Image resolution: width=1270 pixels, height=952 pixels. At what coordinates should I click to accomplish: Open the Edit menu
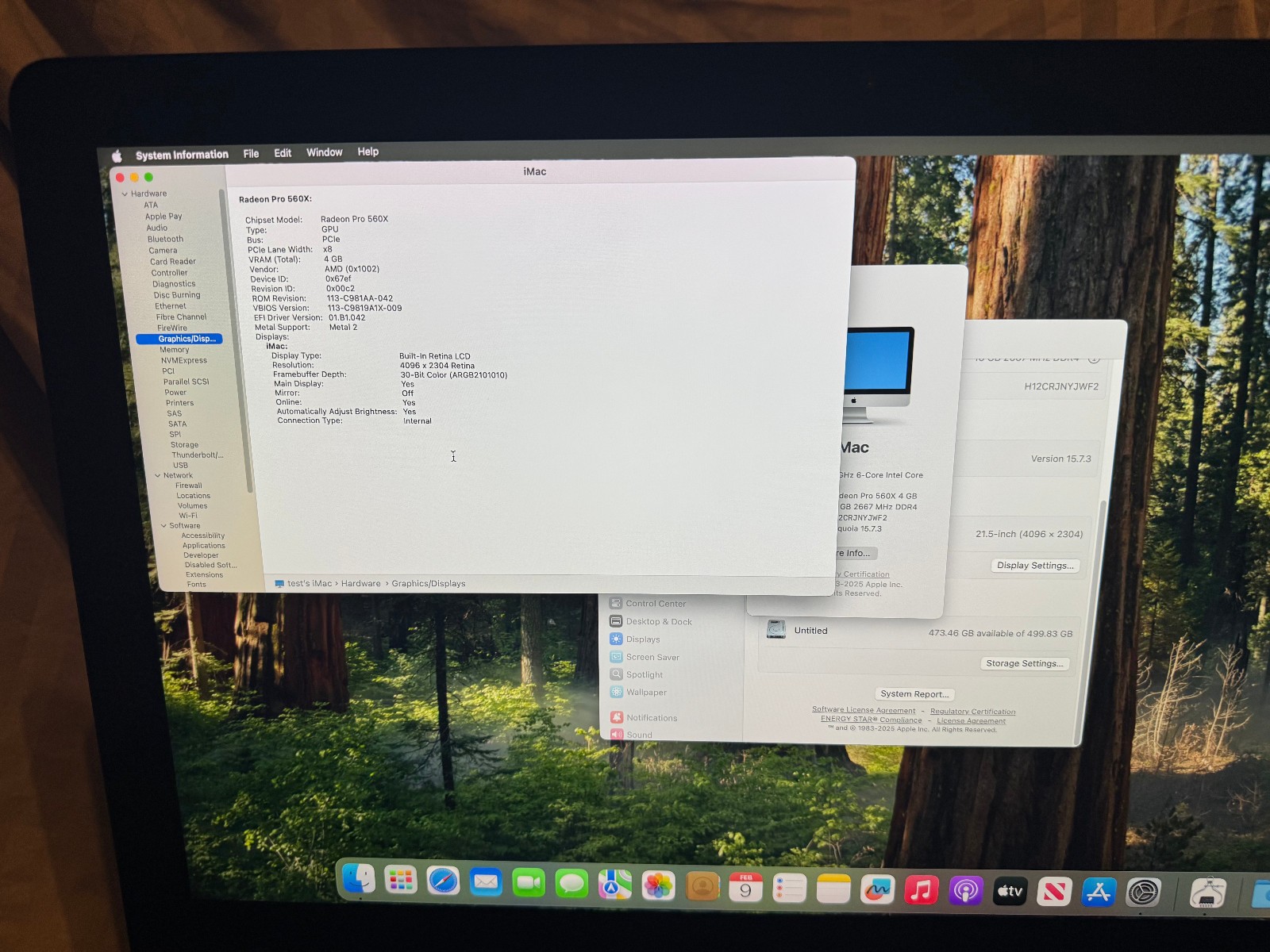(283, 153)
